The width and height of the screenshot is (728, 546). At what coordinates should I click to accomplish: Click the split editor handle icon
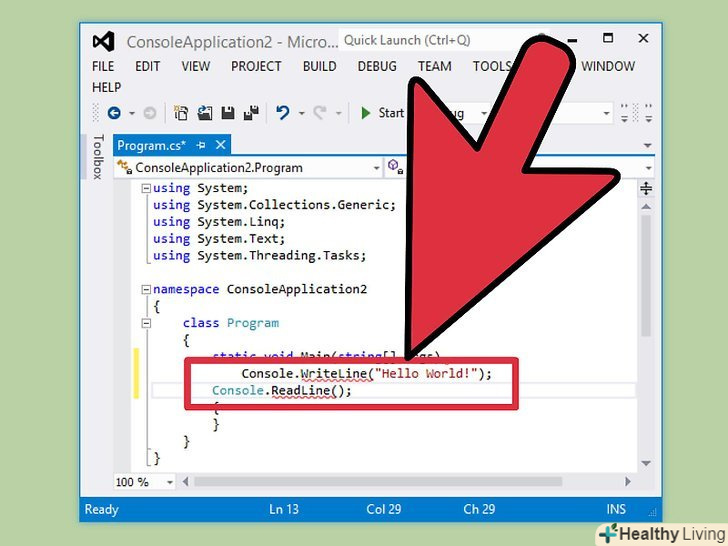point(646,188)
